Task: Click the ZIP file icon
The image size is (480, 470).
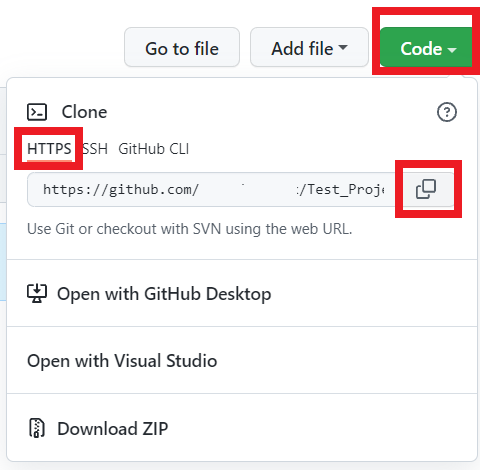Action: [37, 428]
